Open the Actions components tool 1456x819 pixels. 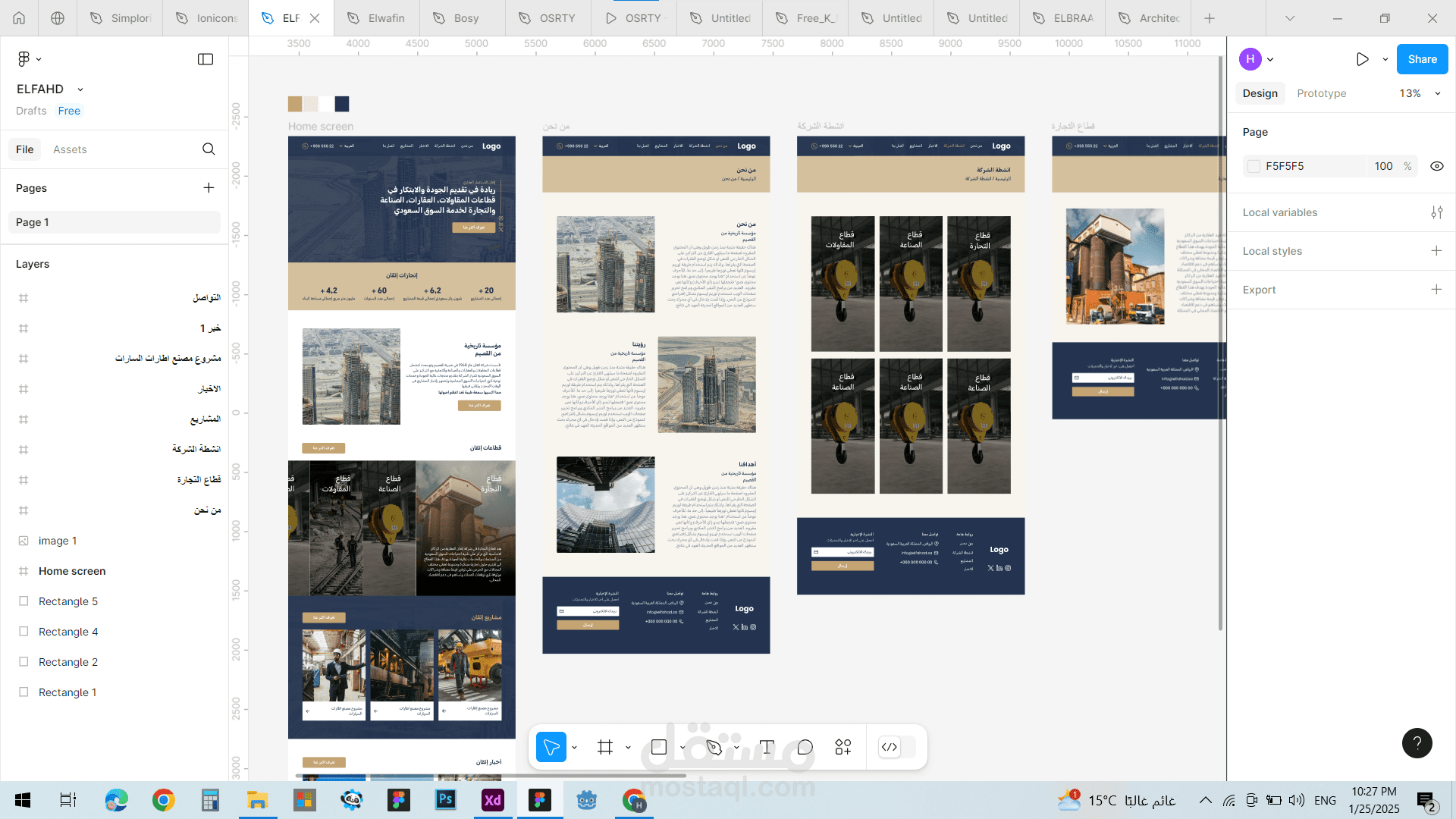point(843,748)
